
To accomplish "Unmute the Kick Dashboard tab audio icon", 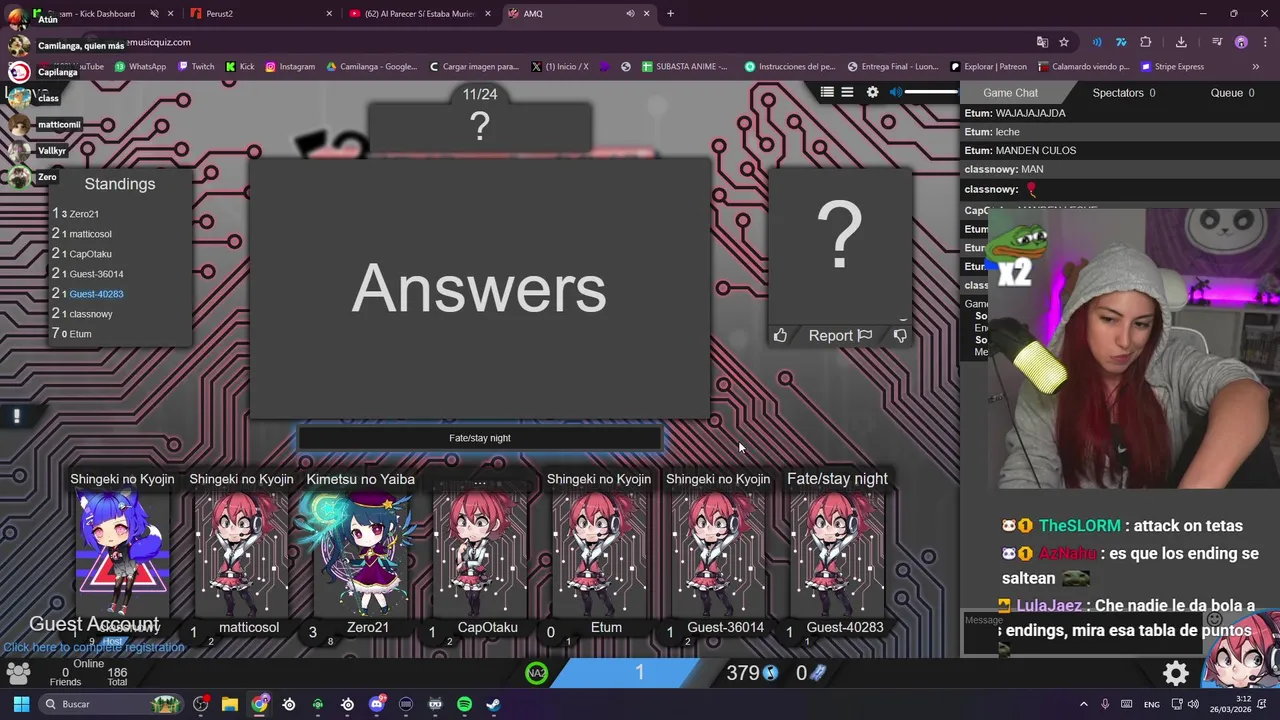I will point(154,14).
